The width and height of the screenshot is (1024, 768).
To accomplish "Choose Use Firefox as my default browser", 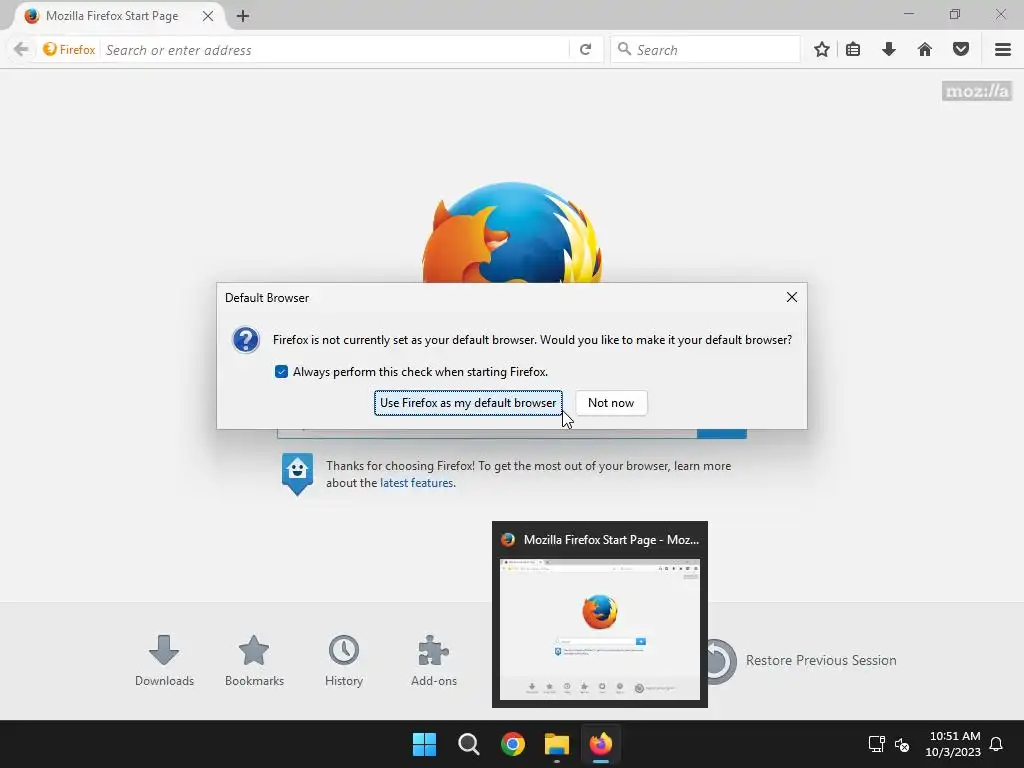I will tap(468, 403).
